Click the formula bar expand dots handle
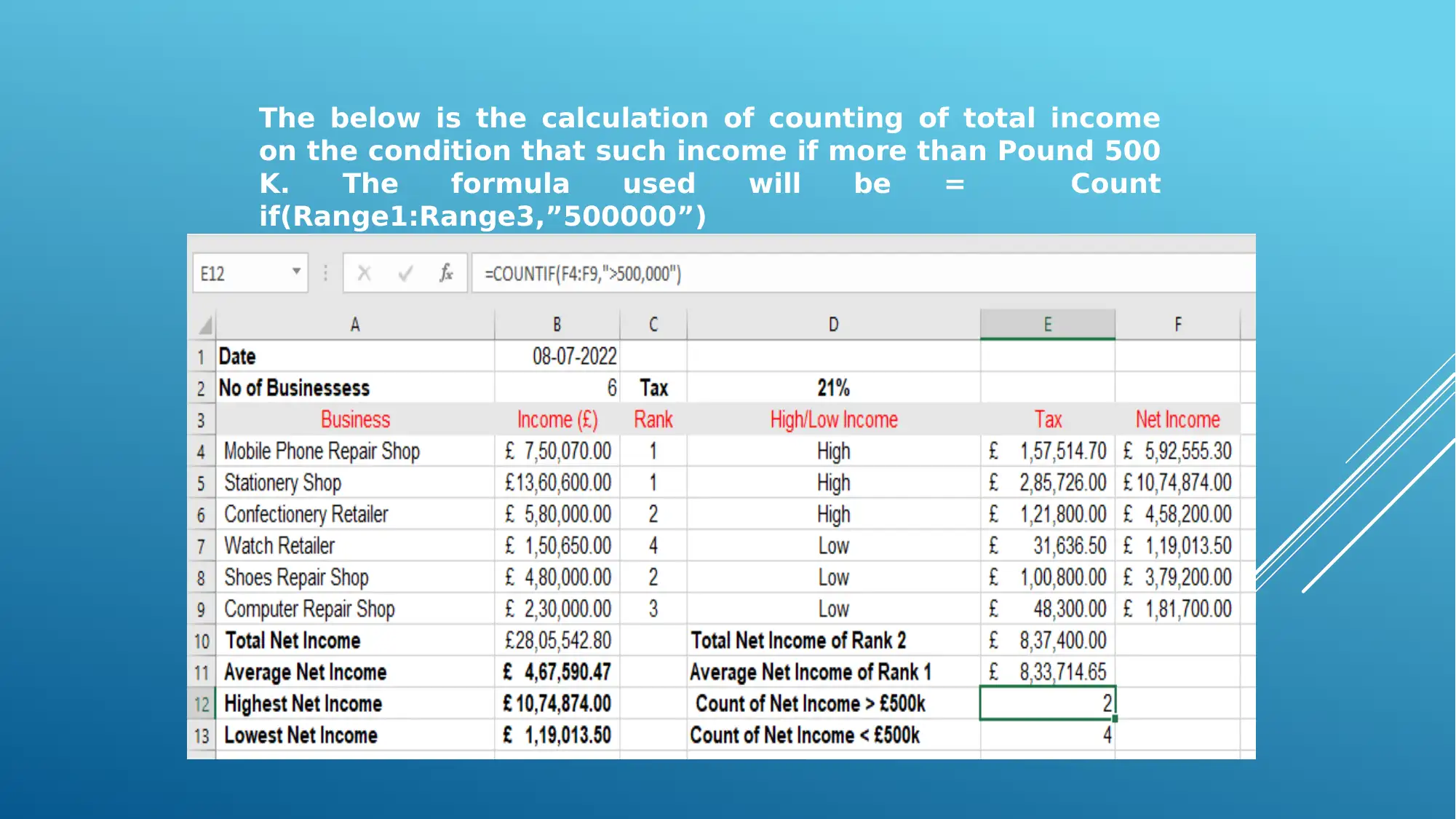The width and height of the screenshot is (1456, 819). tap(325, 274)
